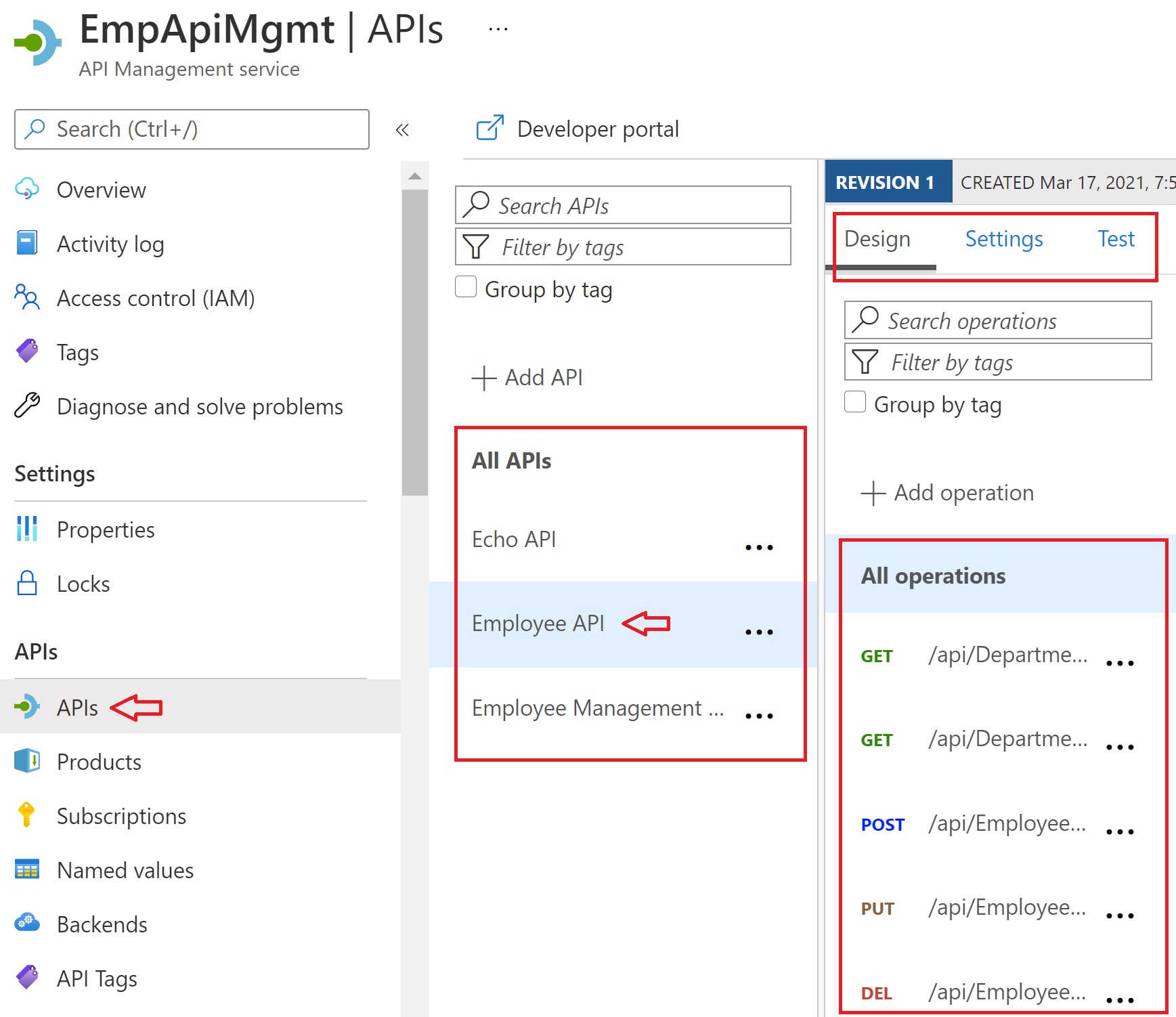Screen dimensions: 1176x1017
Task: Open ellipsis menu for PUT operation
Action: coord(1120,915)
